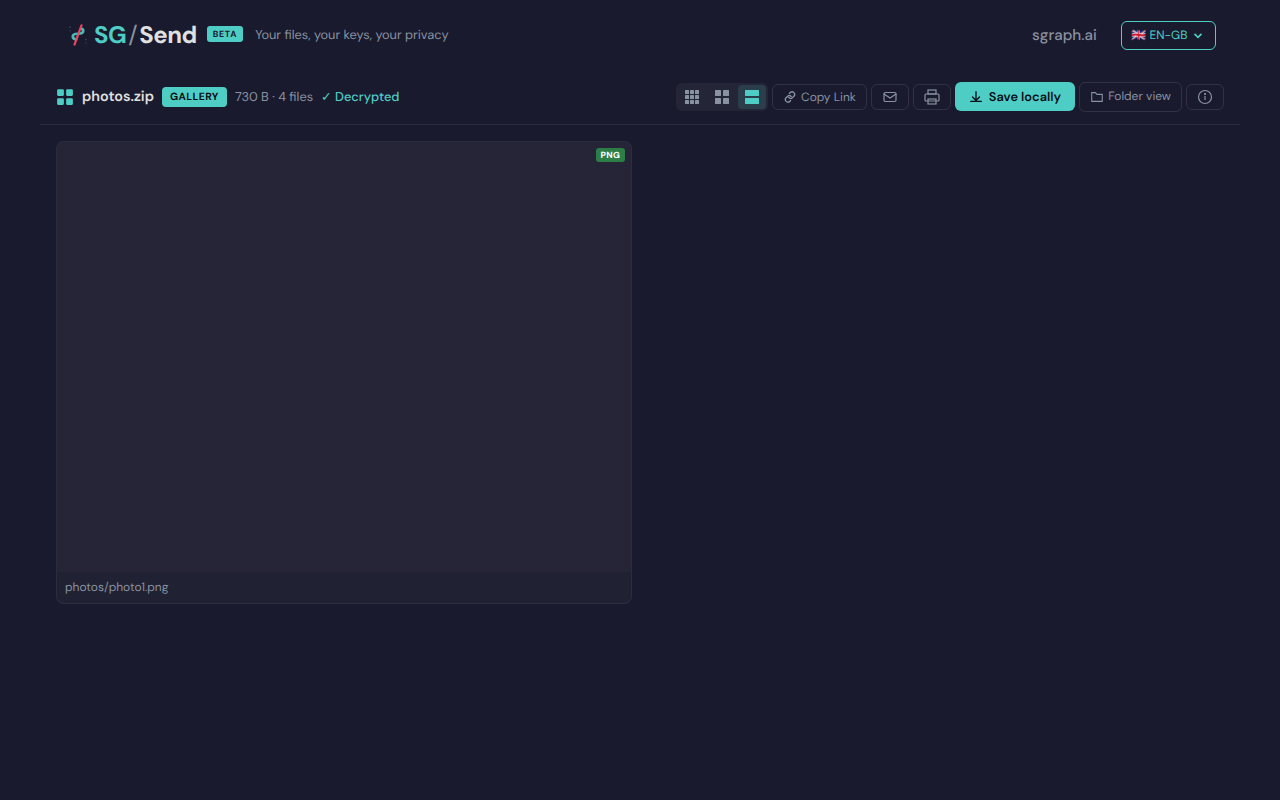The height and width of the screenshot is (800, 1280).
Task: Click the Copy Link button
Action: click(x=819, y=97)
